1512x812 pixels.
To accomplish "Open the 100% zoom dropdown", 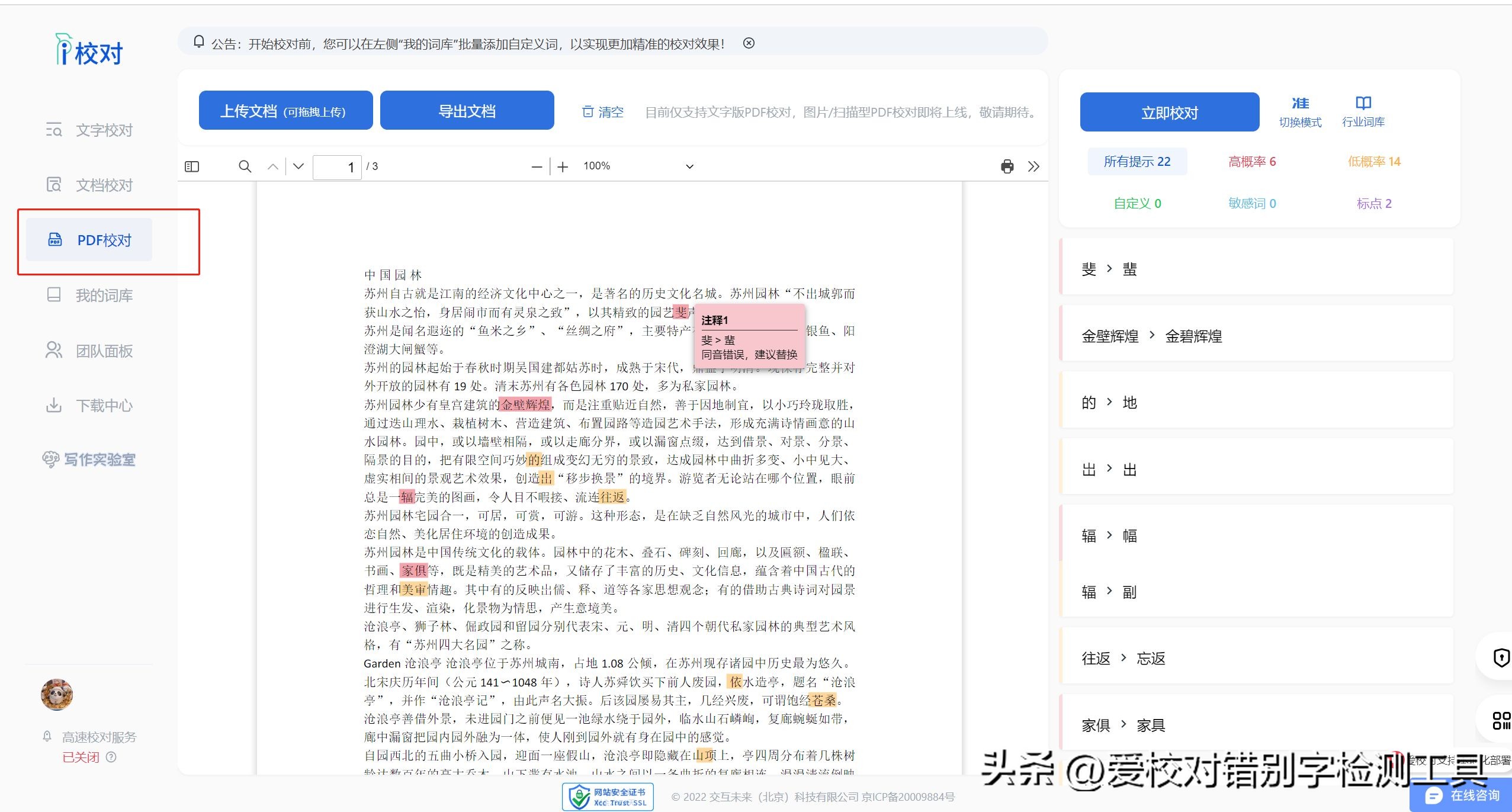I will (637, 166).
